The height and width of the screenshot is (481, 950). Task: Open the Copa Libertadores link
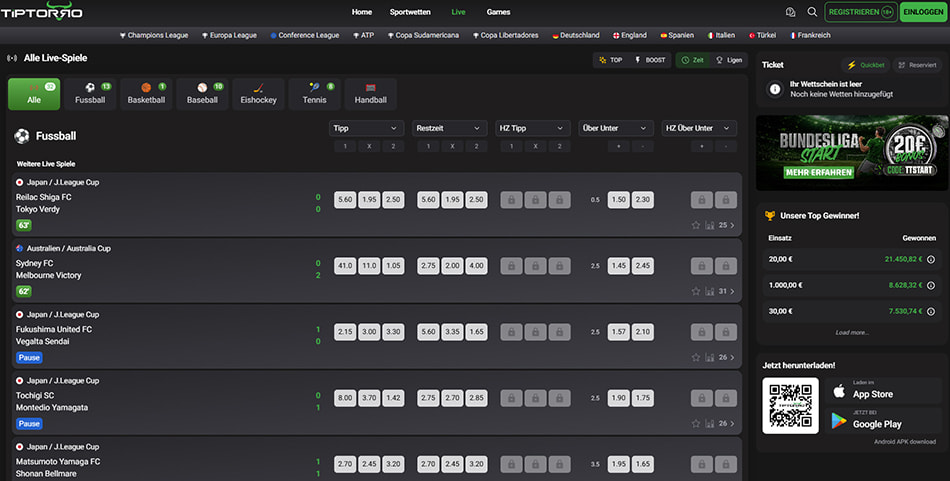[506, 35]
